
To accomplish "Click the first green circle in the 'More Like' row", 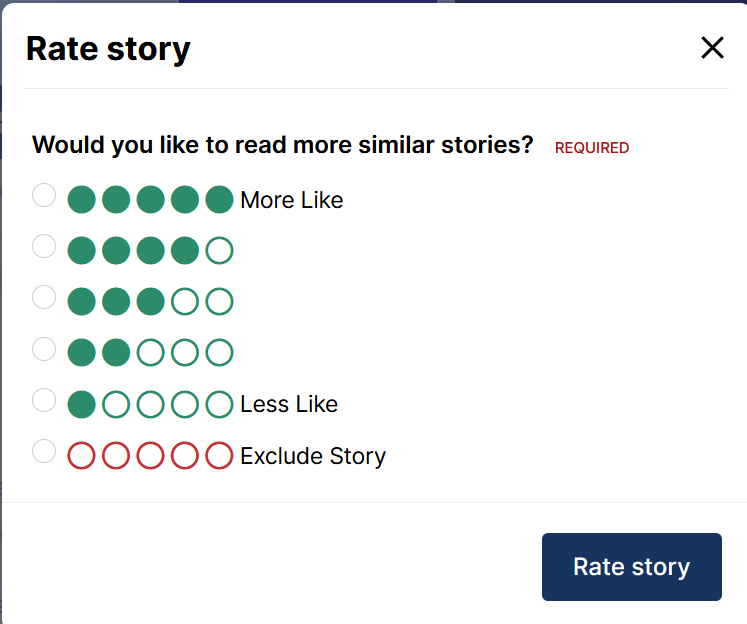I will point(81,200).
